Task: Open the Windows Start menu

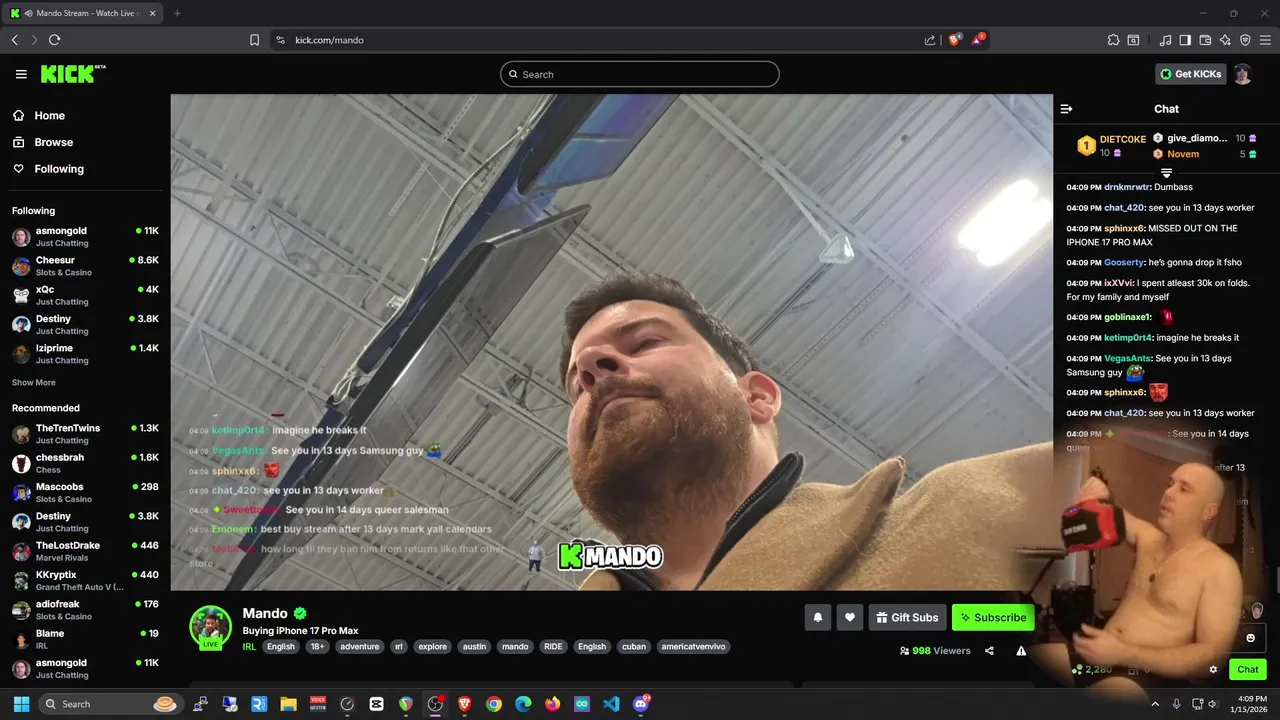Action: (x=21, y=704)
